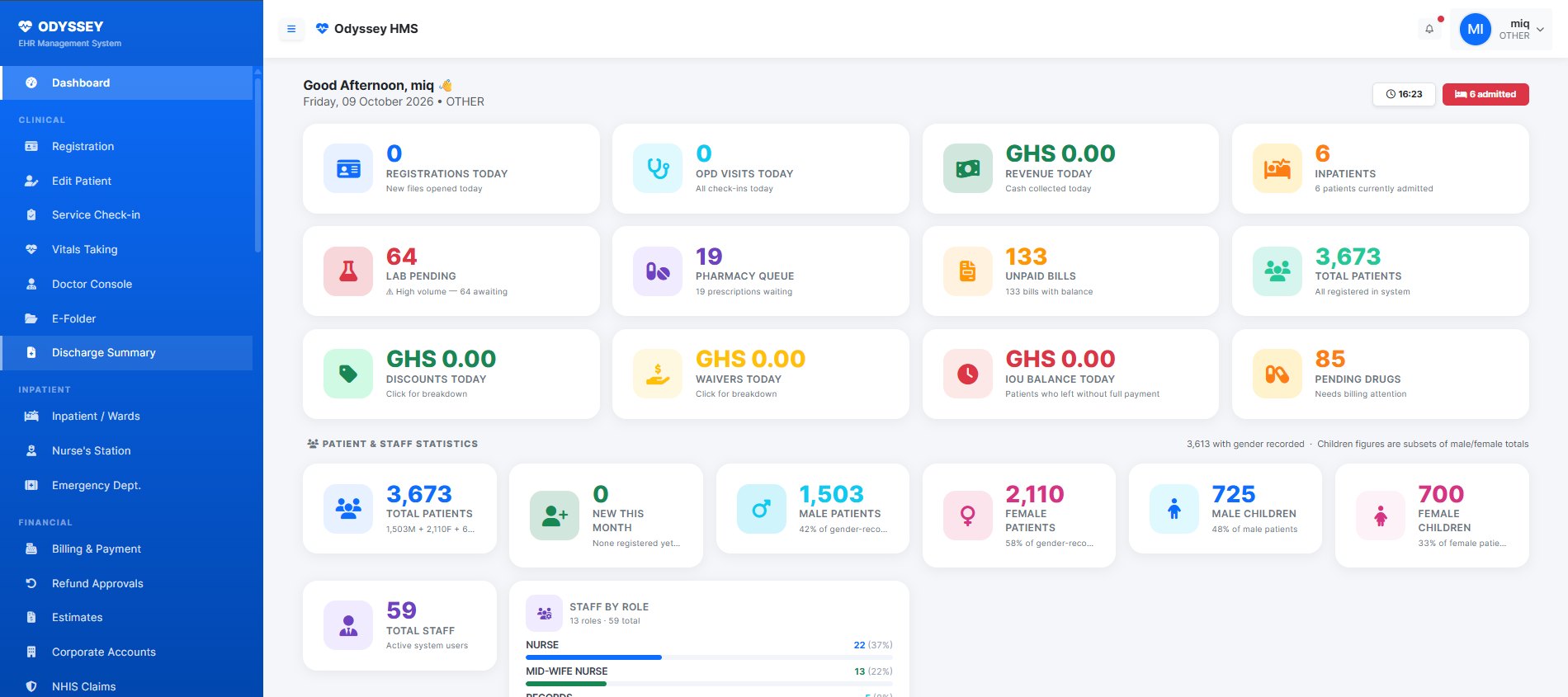Image resolution: width=1568 pixels, height=697 pixels.
Task: Click the 6 admitted red button
Action: tap(1485, 94)
